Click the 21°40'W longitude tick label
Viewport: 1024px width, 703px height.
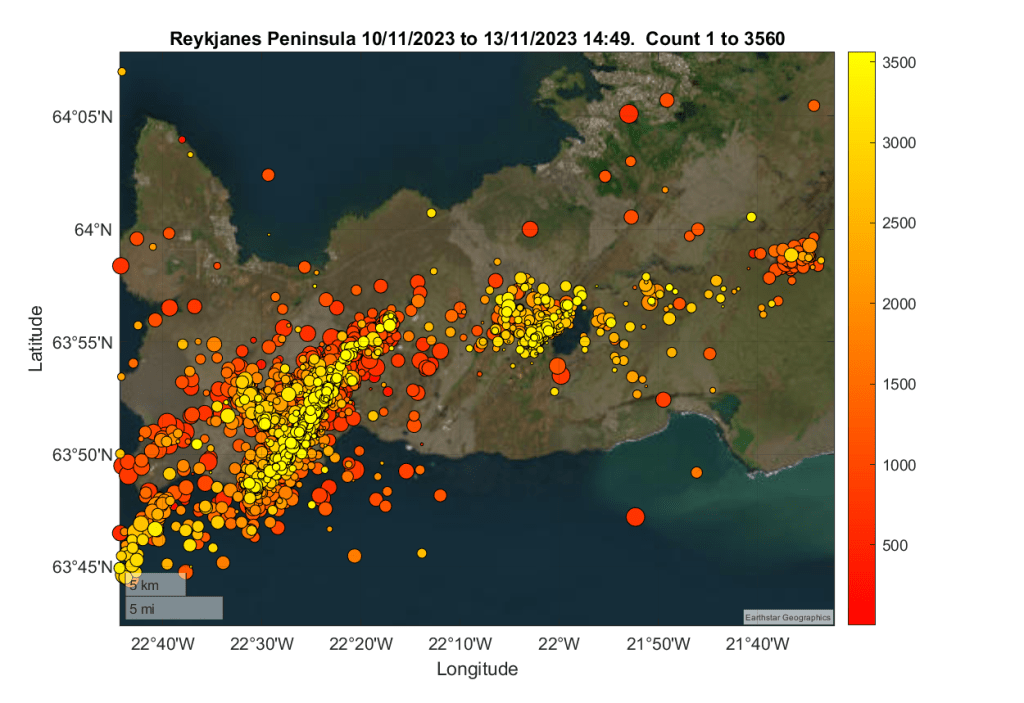[761, 642]
